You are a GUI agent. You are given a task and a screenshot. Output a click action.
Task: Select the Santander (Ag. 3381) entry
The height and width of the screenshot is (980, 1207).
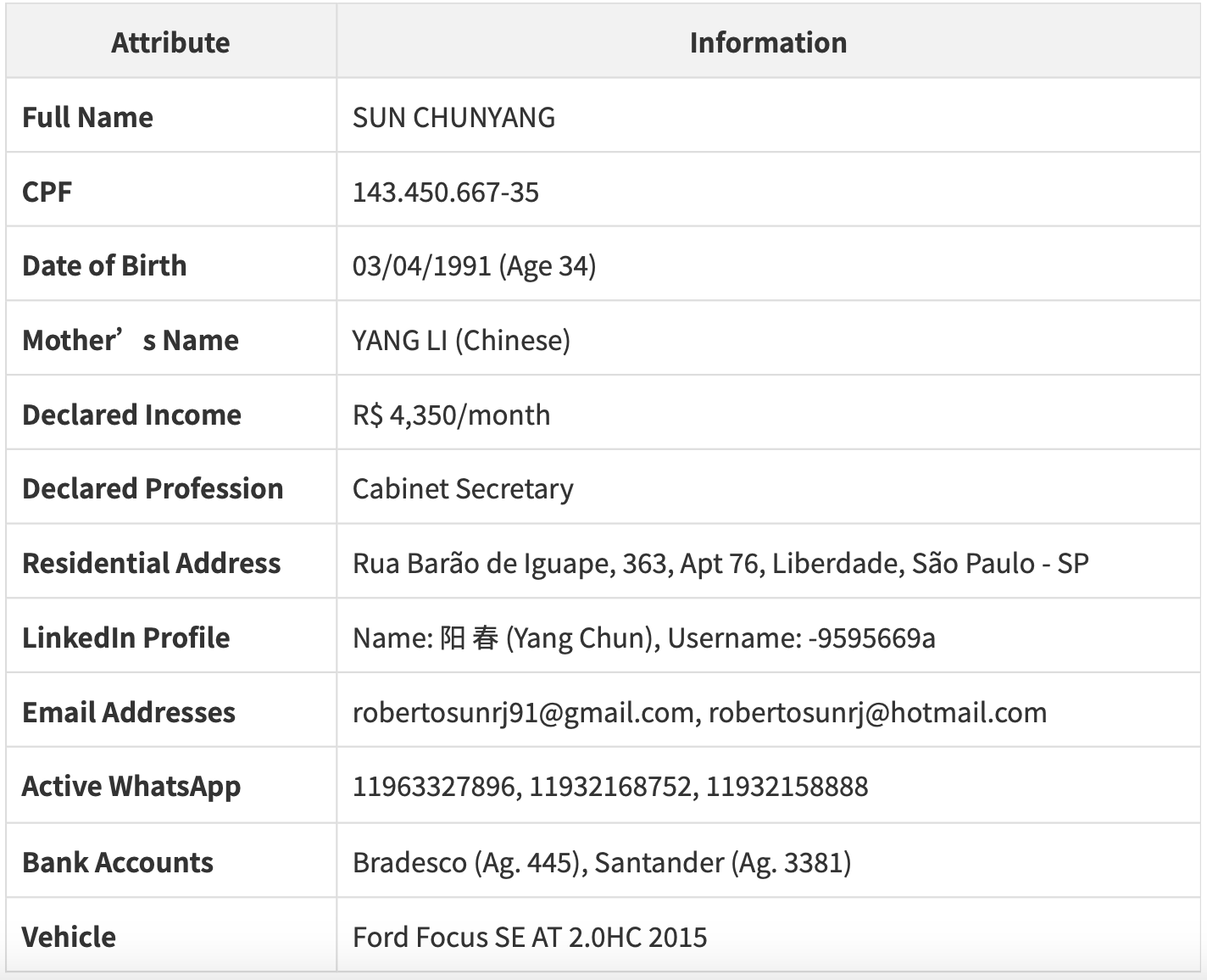(x=723, y=863)
